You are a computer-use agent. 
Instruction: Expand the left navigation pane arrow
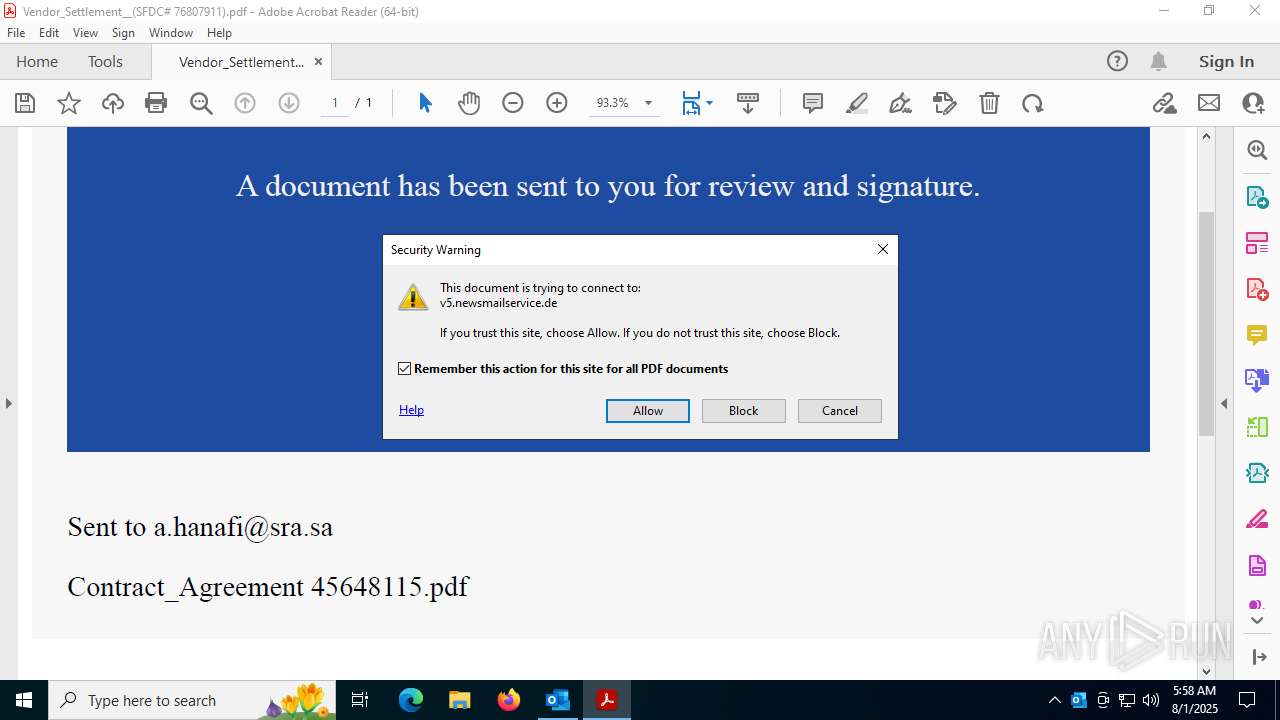8,403
